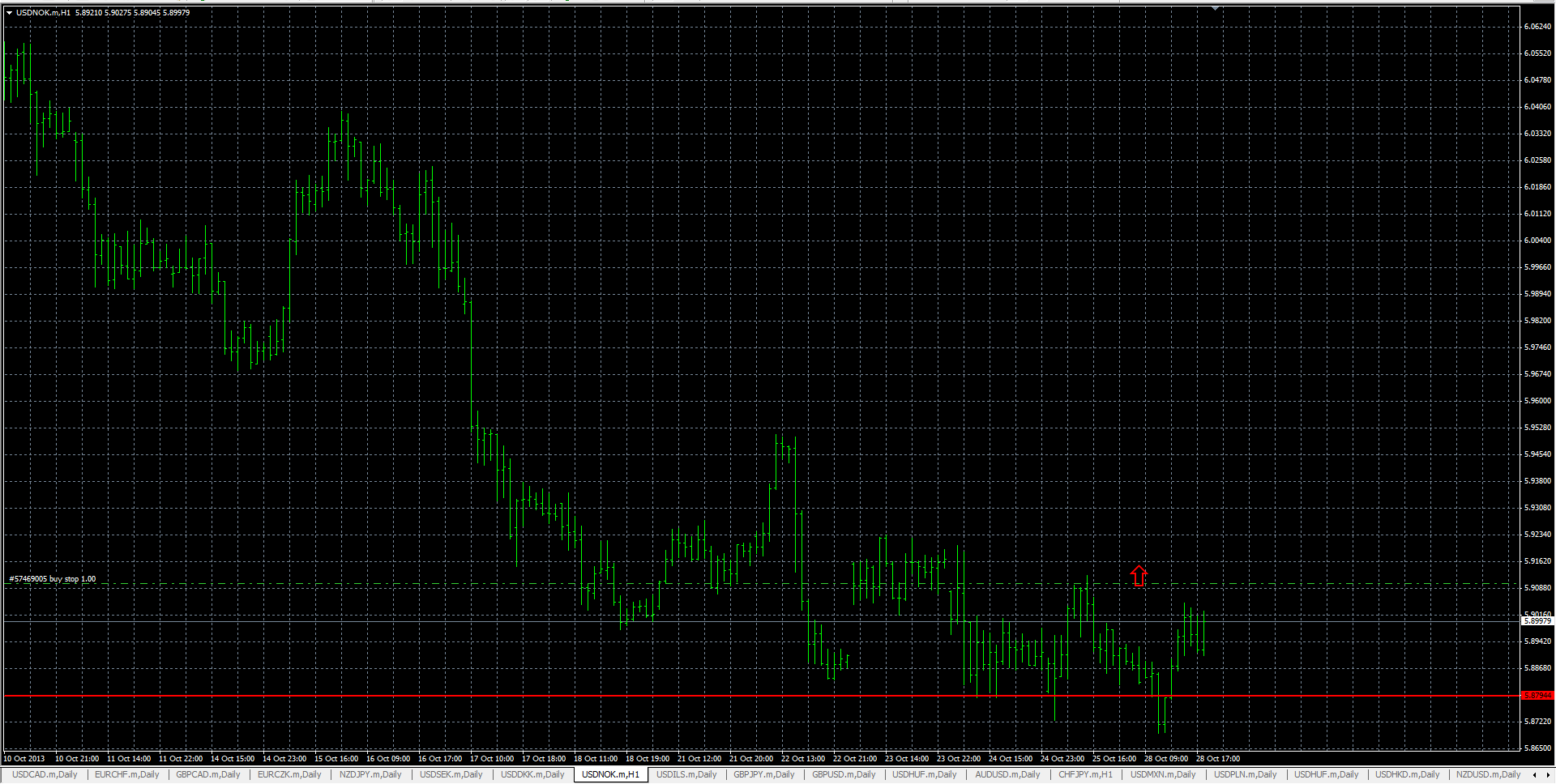The height and width of the screenshot is (784, 1556).
Task: Click the USDNOK.m,H1 chart header text
Action: (x=103, y=12)
